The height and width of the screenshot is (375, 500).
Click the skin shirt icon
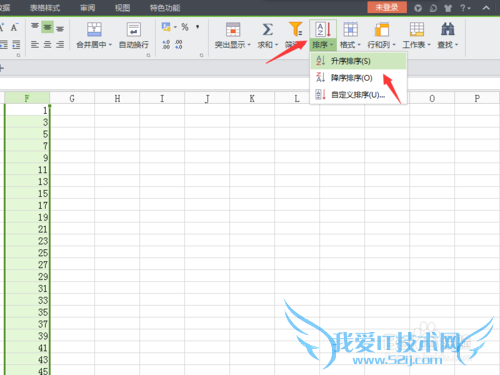tap(448, 8)
